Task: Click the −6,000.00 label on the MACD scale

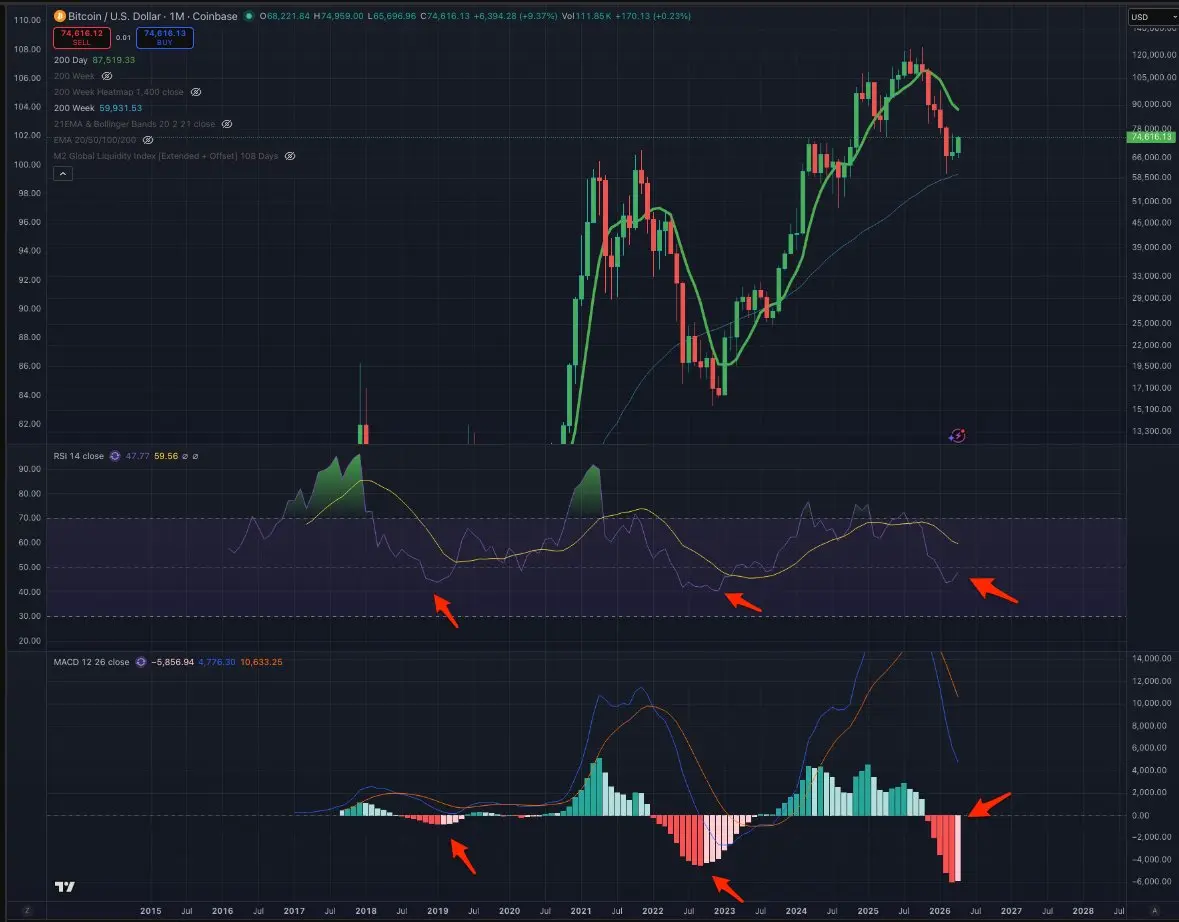Action: (x=1151, y=881)
